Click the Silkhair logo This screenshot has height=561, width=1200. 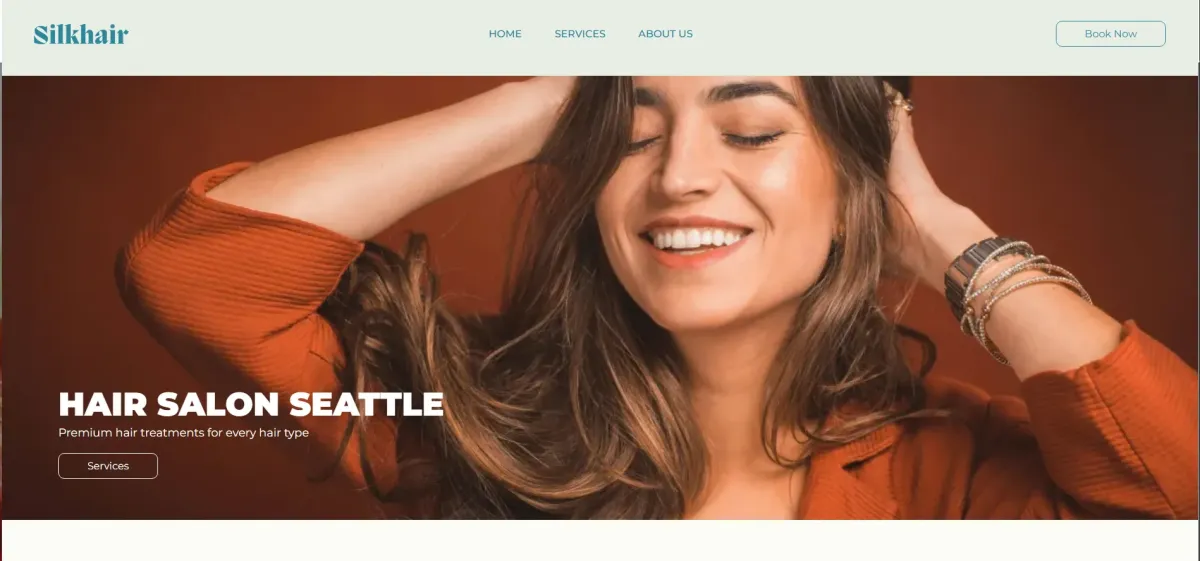[81, 35]
